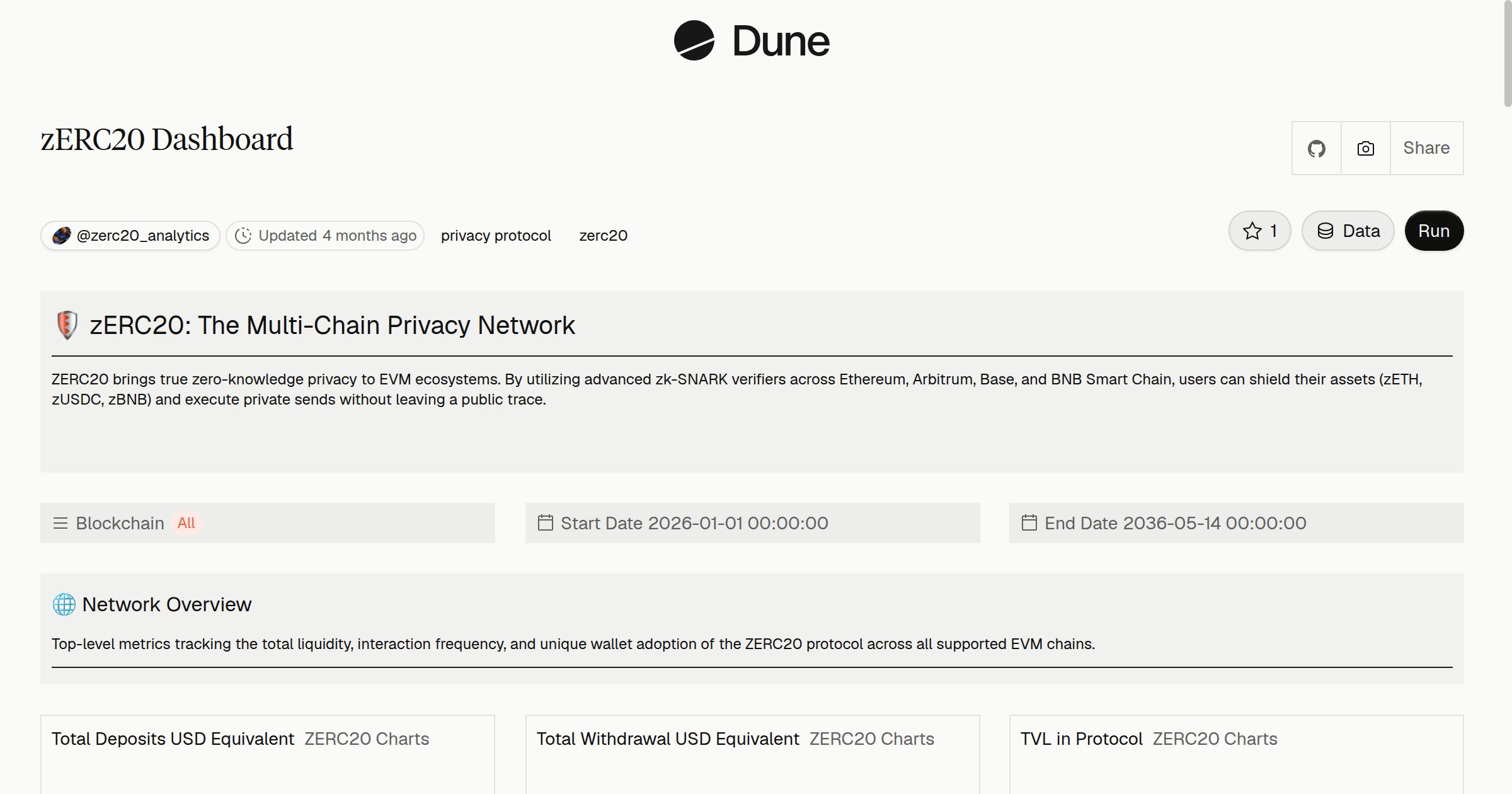Image resolution: width=1512 pixels, height=794 pixels.
Task: Click the End Date field
Action: (1237, 523)
